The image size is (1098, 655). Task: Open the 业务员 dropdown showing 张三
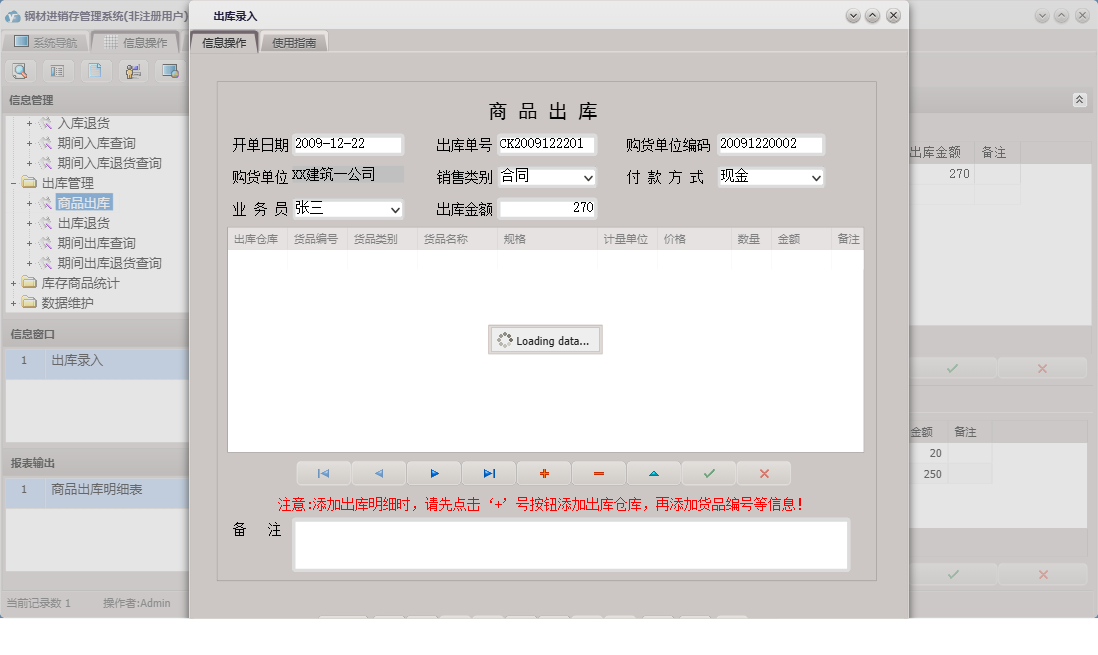tap(396, 209)
